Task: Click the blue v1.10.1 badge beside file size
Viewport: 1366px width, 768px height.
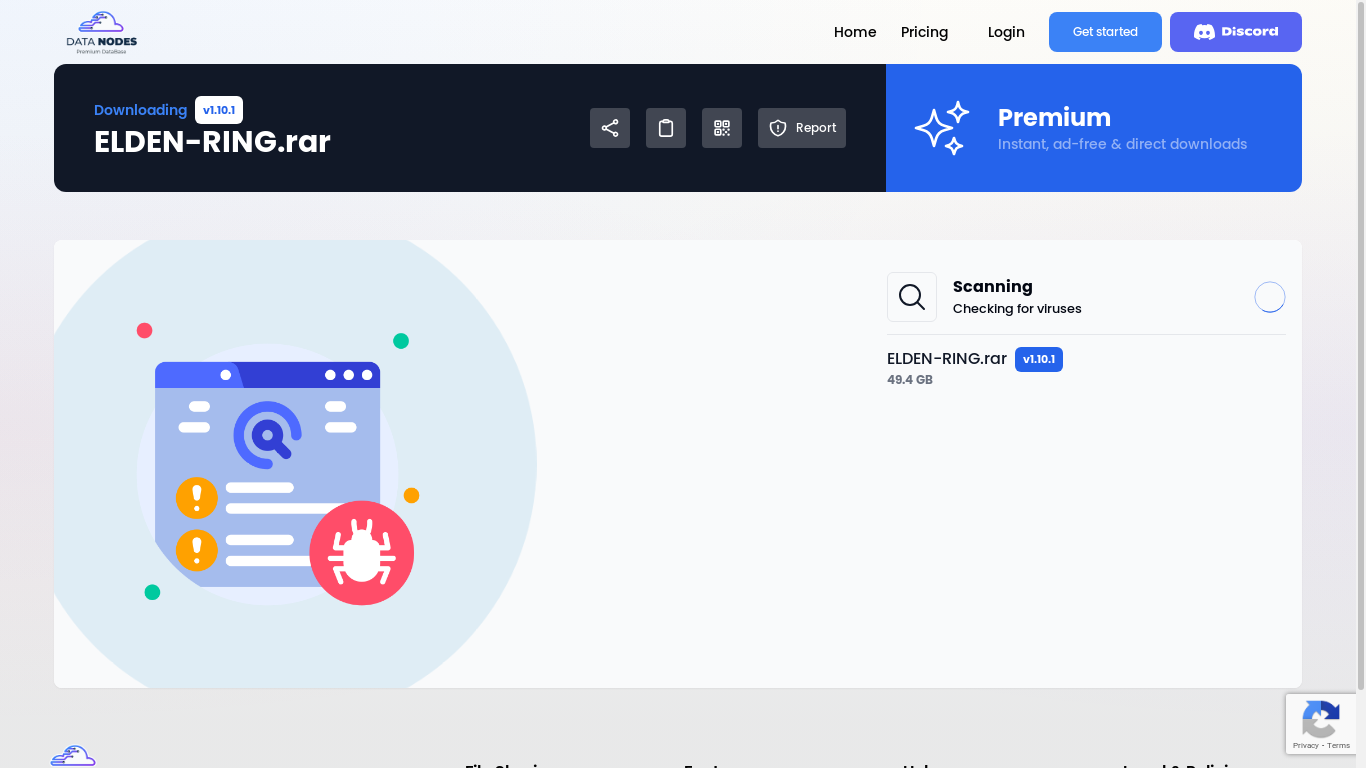Action: click(1039, 359)
